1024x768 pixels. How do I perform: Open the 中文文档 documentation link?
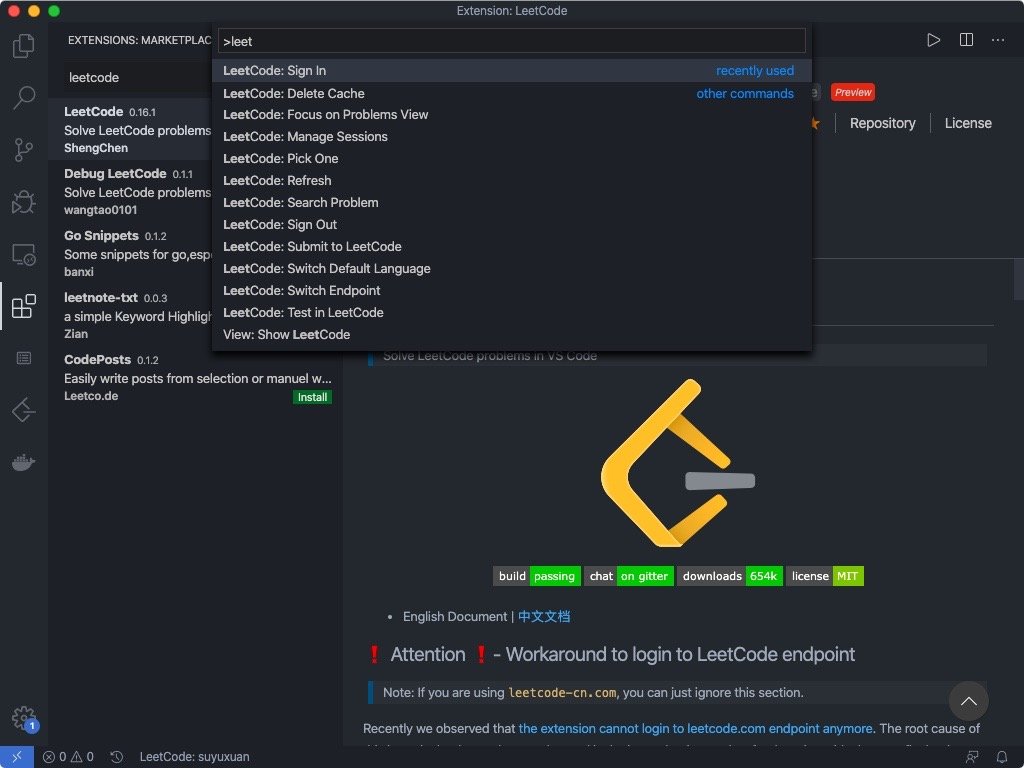544,617
